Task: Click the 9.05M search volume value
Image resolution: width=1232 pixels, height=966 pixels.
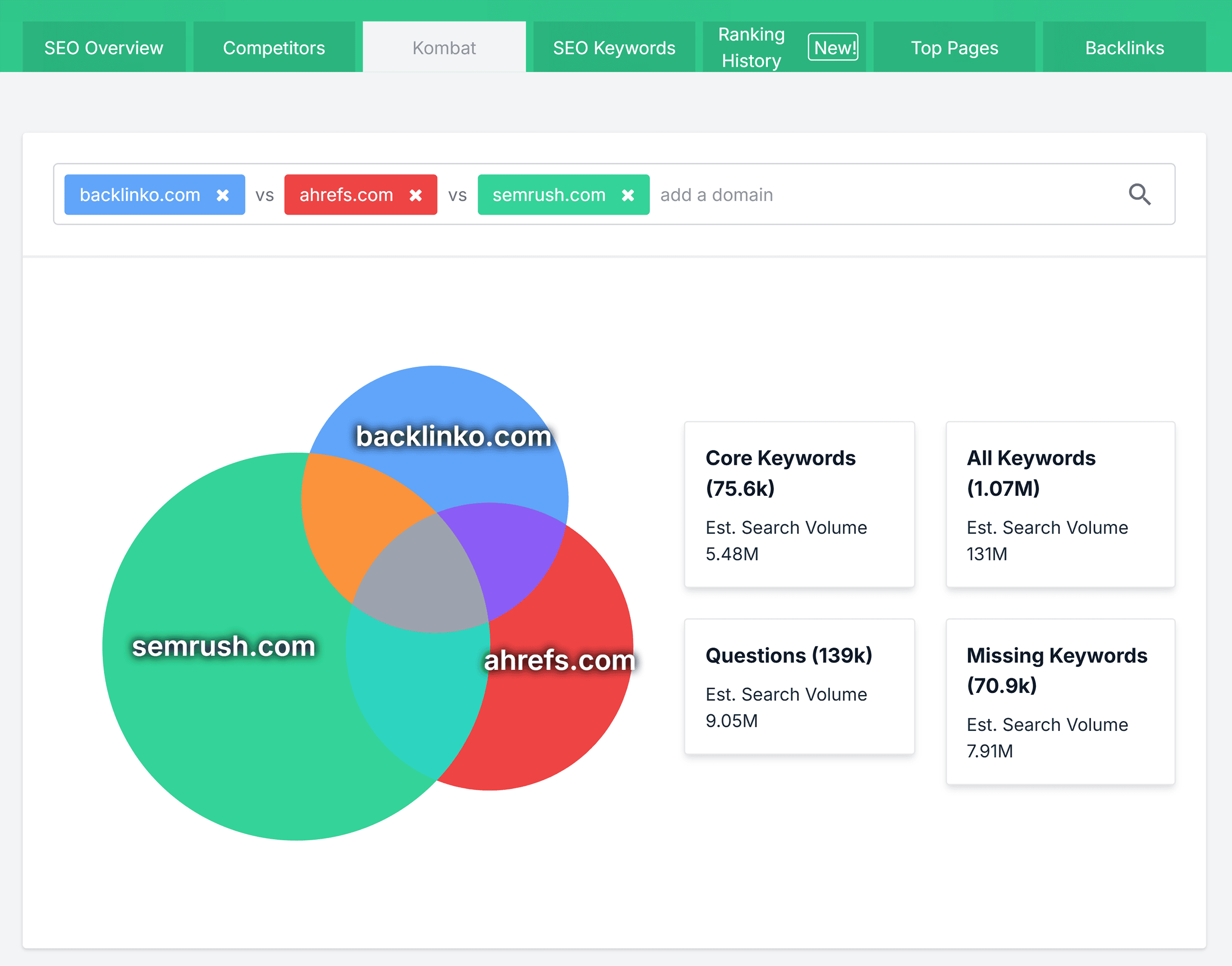Action: pyautogui.click(x=732, y=721)
